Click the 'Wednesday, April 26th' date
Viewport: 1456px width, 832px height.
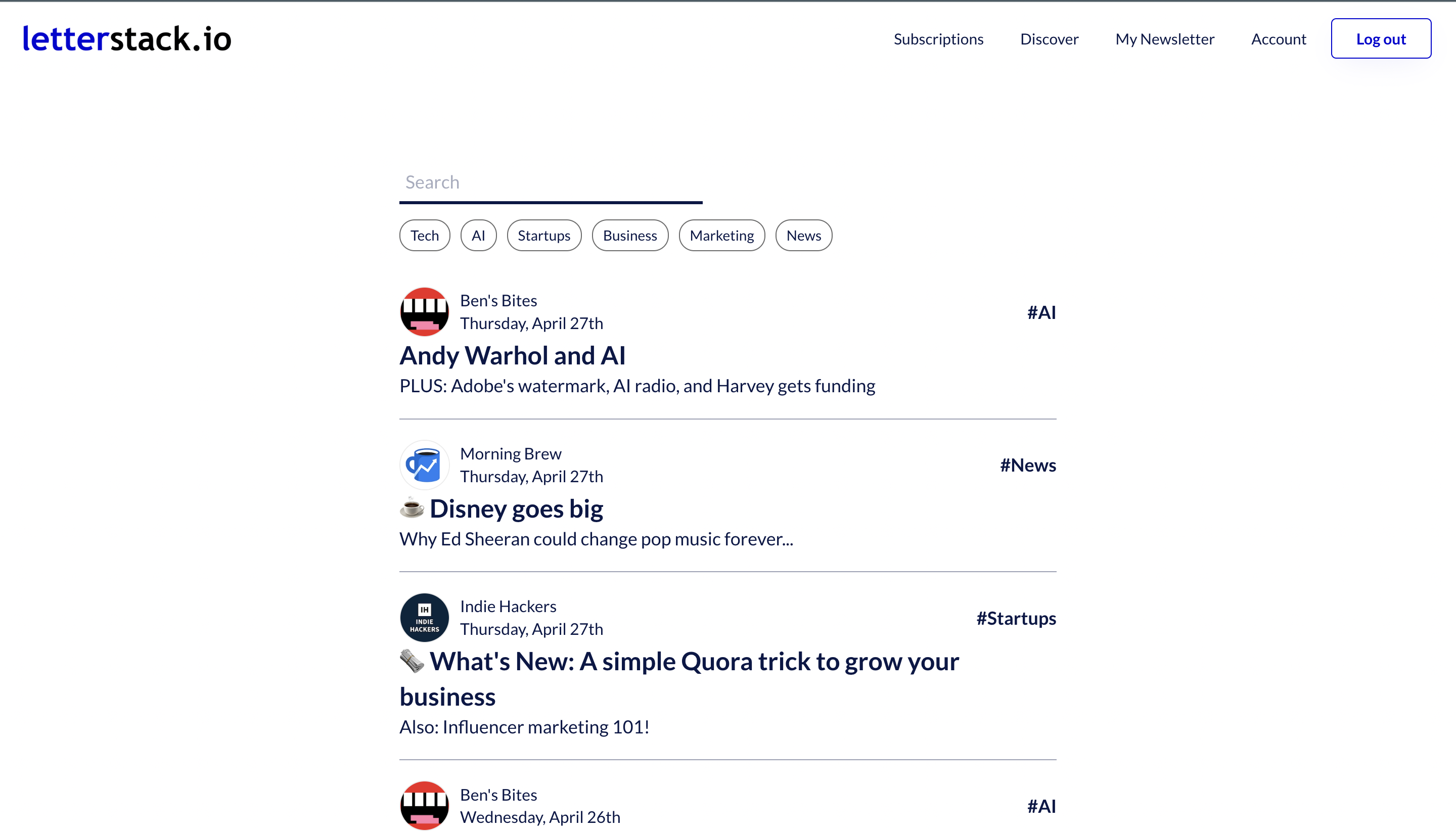click(x=540, y=818)
